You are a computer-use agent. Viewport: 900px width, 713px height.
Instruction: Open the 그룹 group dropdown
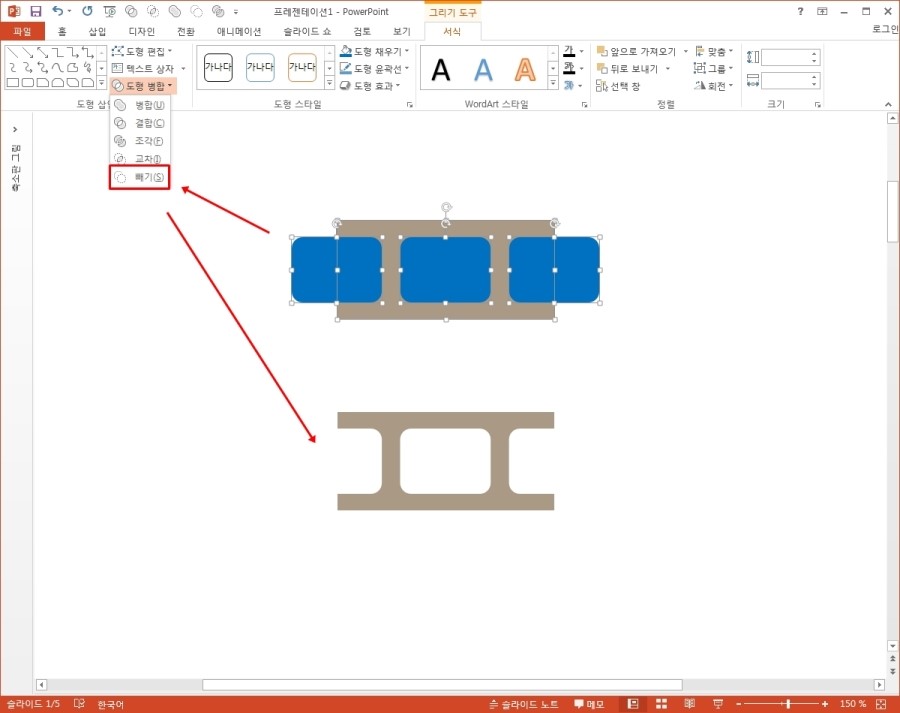(713, 68)
